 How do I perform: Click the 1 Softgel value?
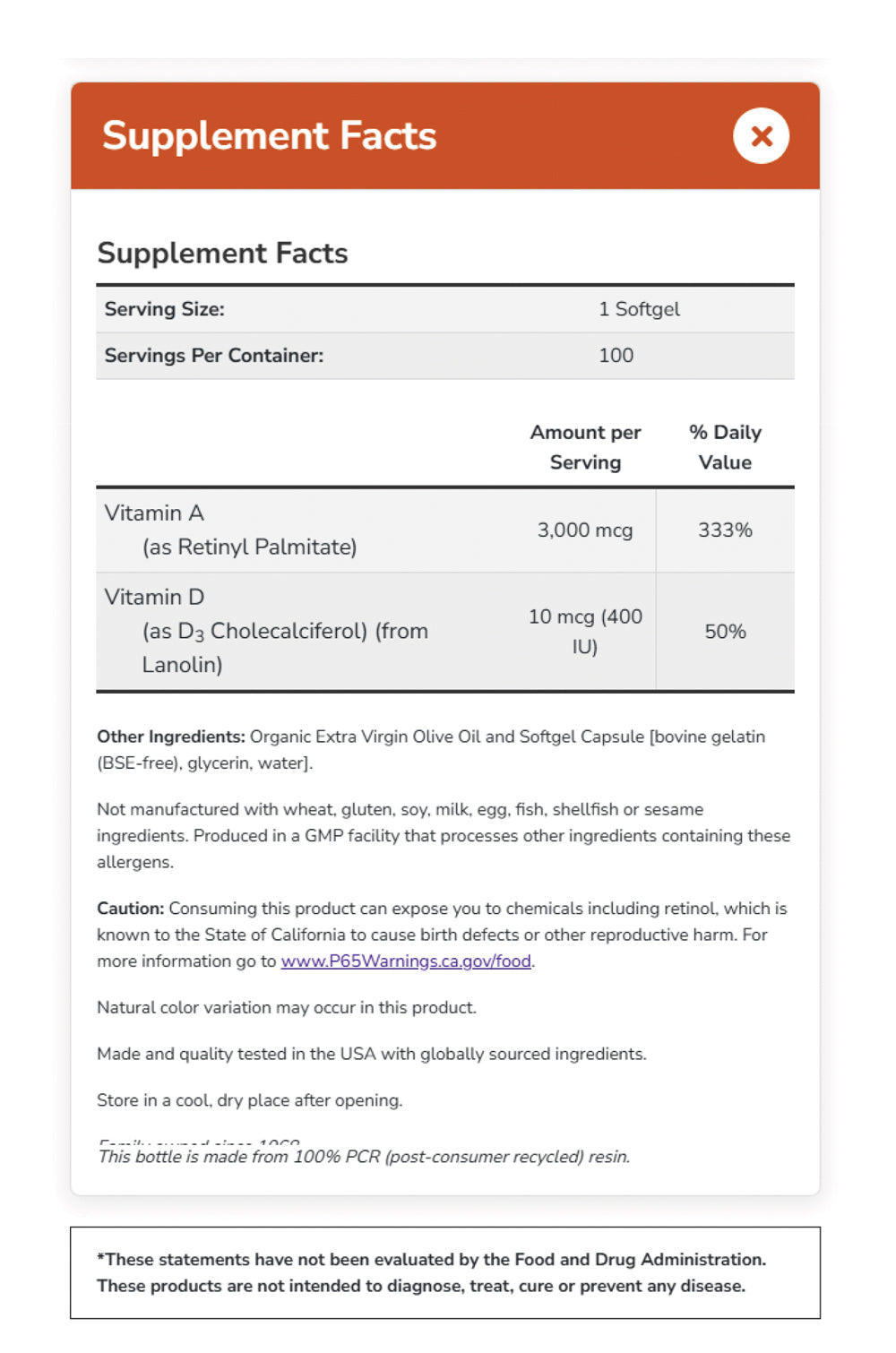coord(639,309)
